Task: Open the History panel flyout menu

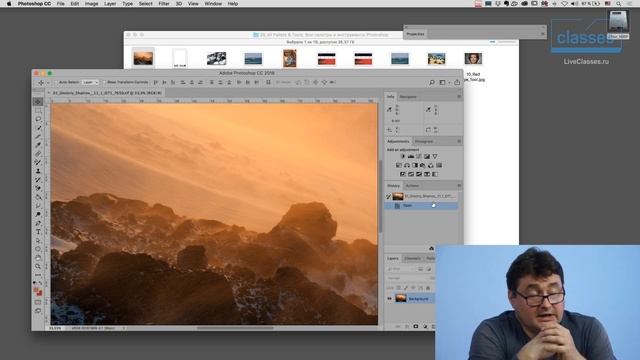Action: [x=459, y=186]
